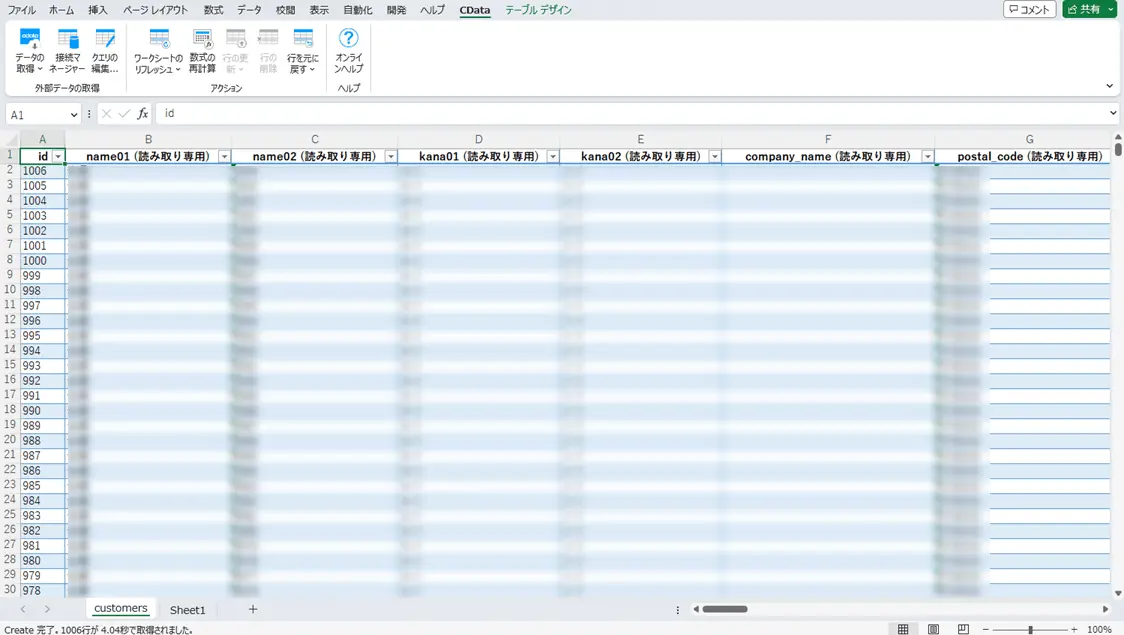The width and height of the screenshot is (1124, 635).
Task: Switch to Page Layout view
Action: (933, 629)
